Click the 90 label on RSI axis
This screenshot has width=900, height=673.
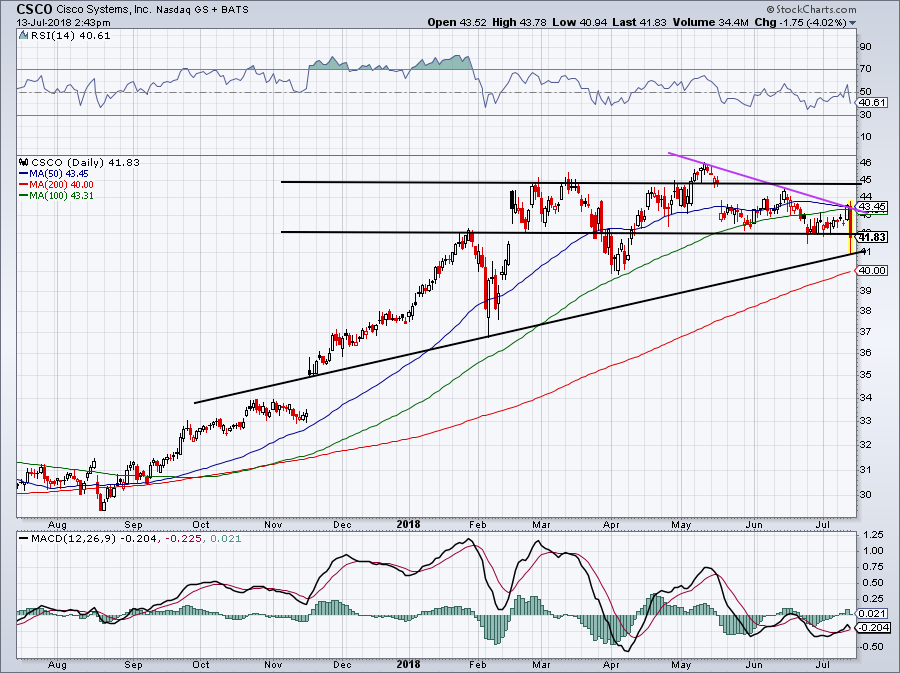pos(866,46)
